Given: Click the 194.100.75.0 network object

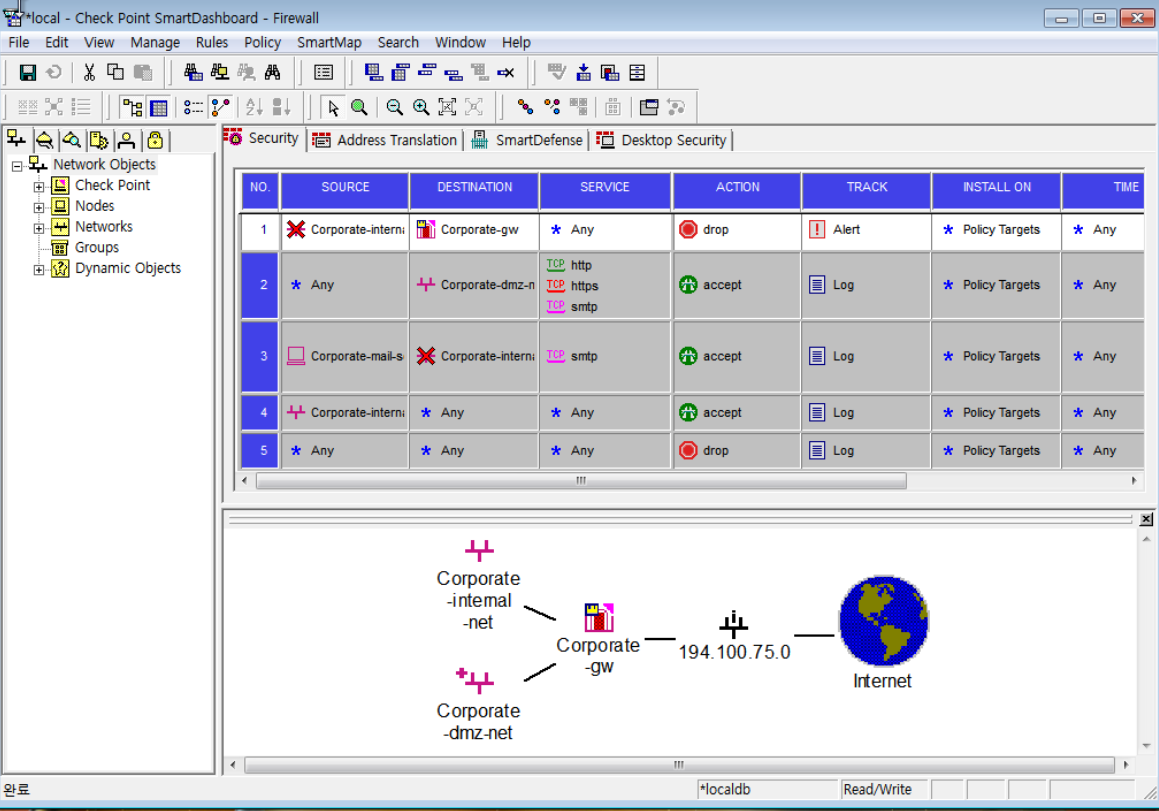Looking at the screenshot, I should [734, 636].
